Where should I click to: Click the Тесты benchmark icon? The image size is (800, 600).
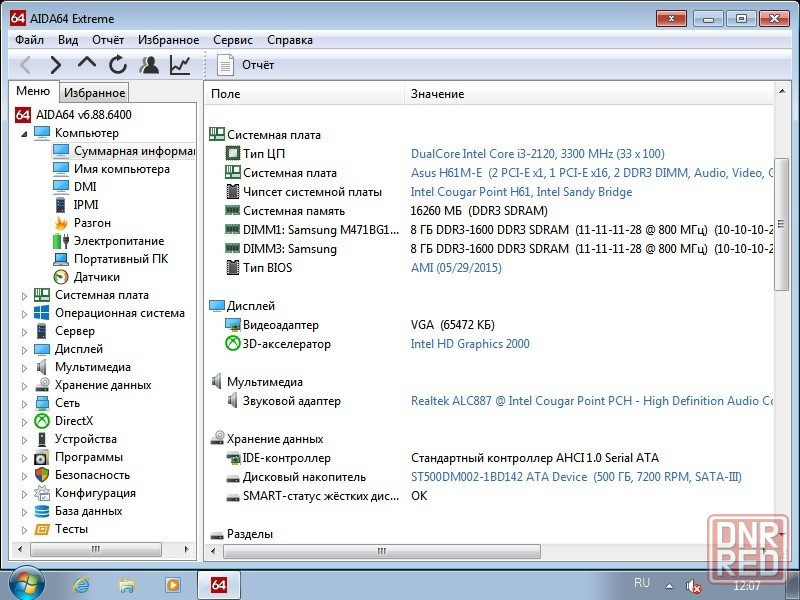[42, 529]
